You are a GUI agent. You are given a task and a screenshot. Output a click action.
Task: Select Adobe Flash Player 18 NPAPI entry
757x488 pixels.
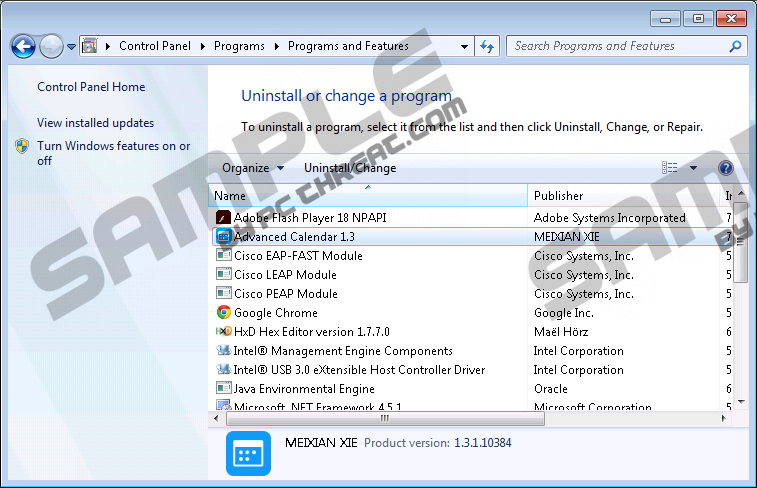(x=310, y=218)
